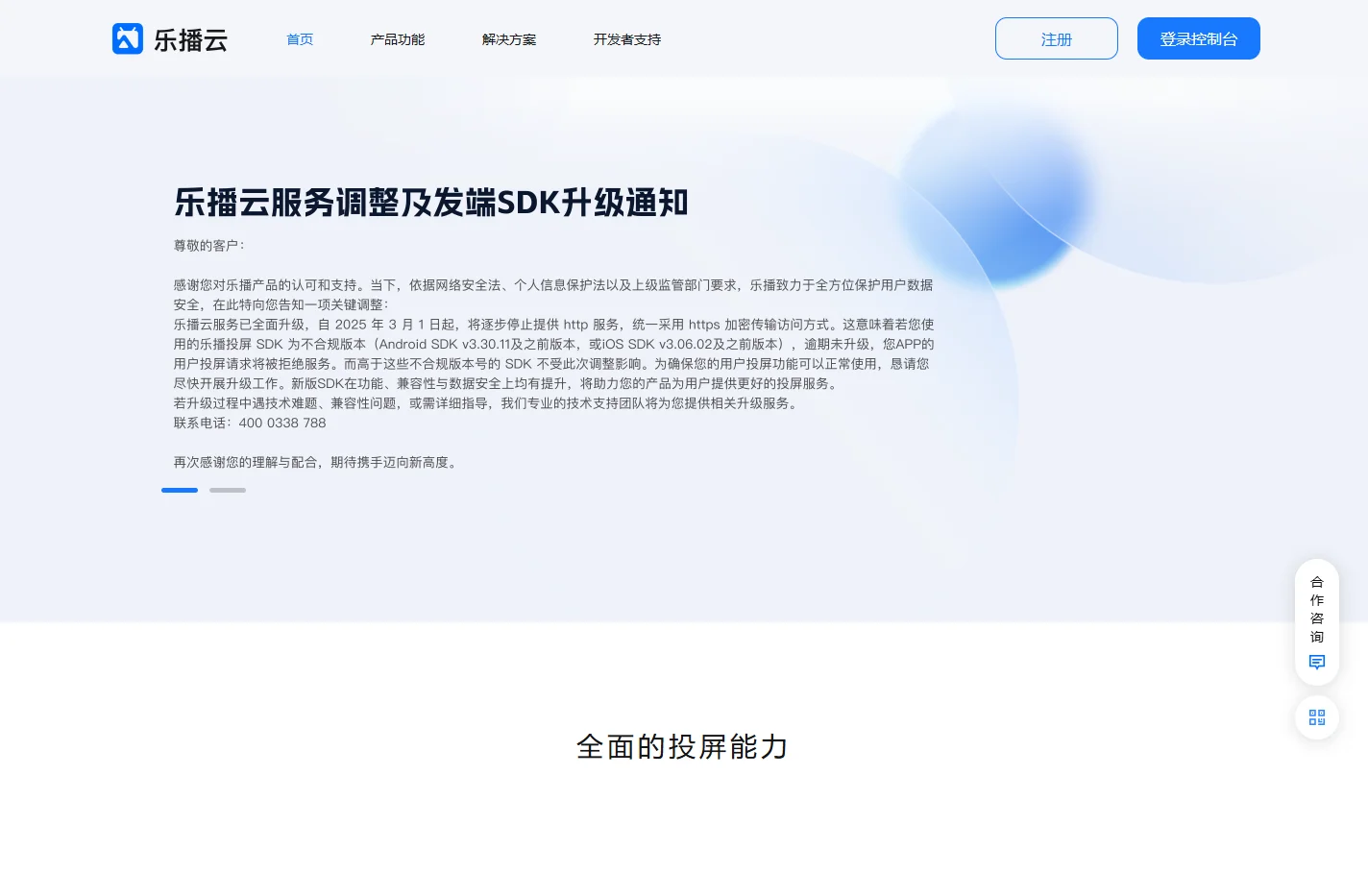Viewport: 1368px width, 896px height.
Task: Click the 联系电话:400 0338 788 text
Action: pos(250,423)
